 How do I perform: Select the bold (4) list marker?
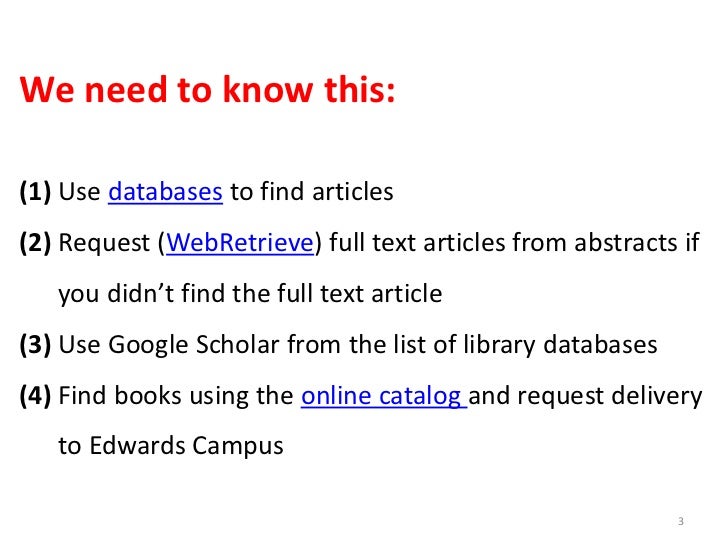(x=35, y=396)
